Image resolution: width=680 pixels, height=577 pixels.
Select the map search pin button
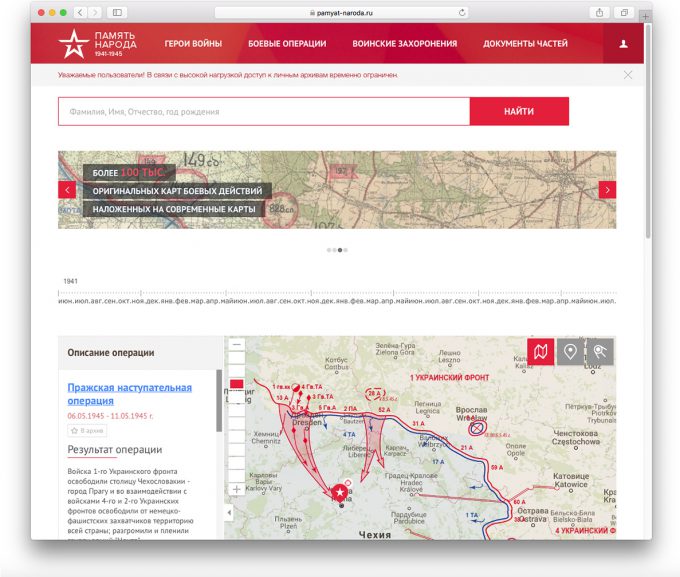(600, 351)
